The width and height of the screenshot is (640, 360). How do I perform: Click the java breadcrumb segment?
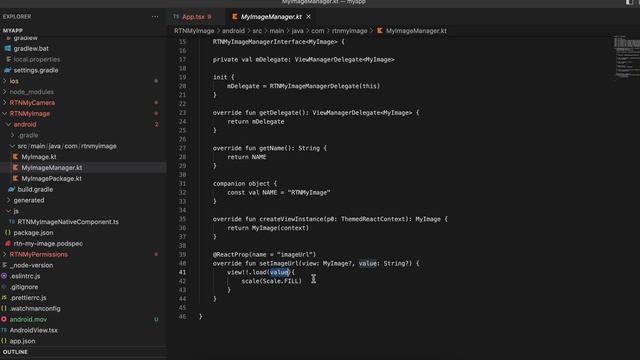click(x=297, y=31)
